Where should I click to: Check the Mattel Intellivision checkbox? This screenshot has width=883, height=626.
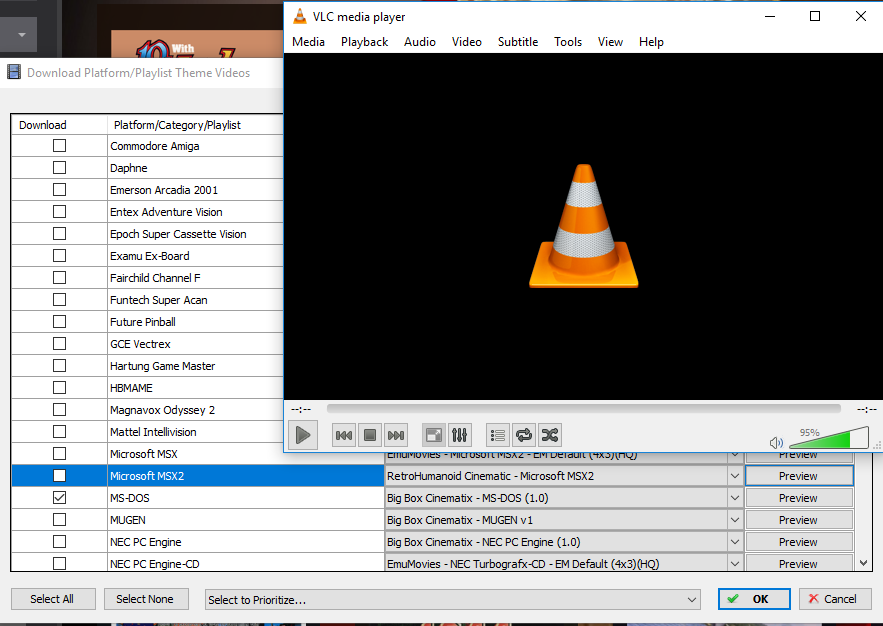[59, 432]
